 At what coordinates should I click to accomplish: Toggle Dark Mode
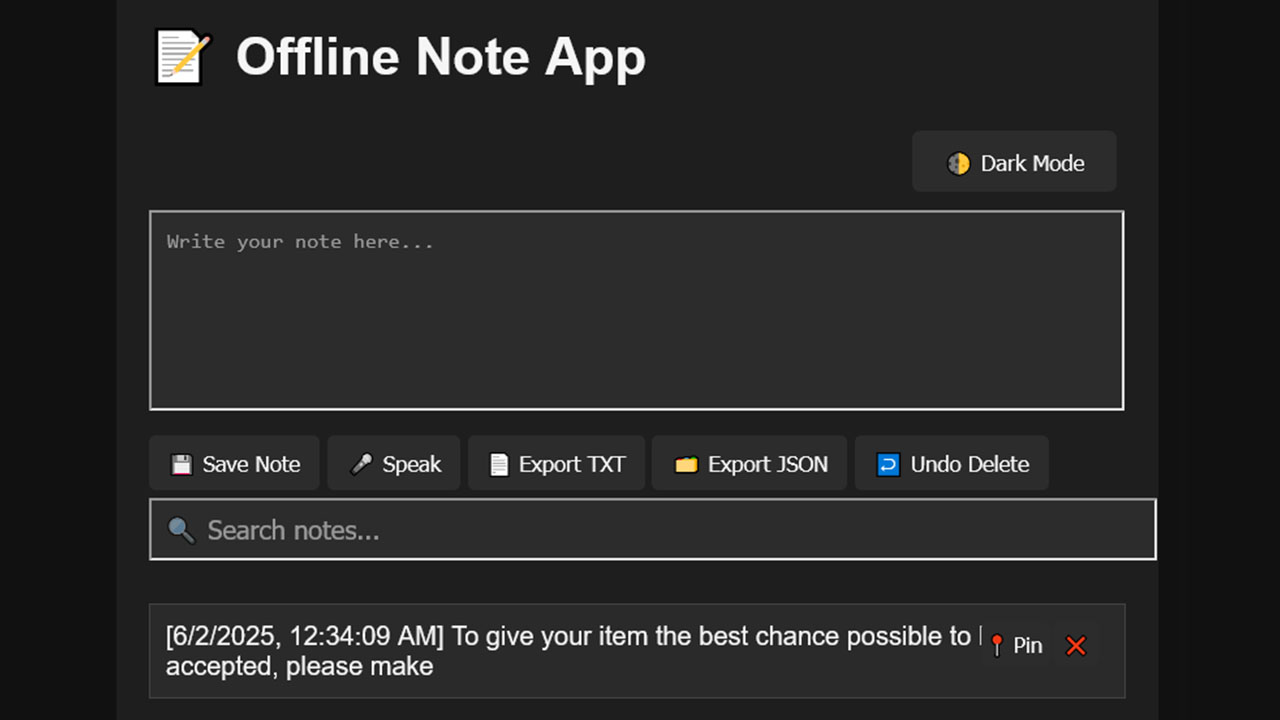click(1014, 162)
